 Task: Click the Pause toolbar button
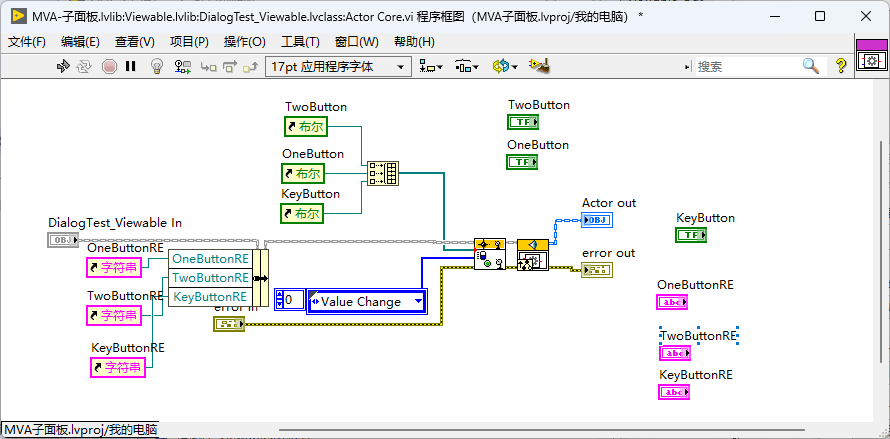131,66
